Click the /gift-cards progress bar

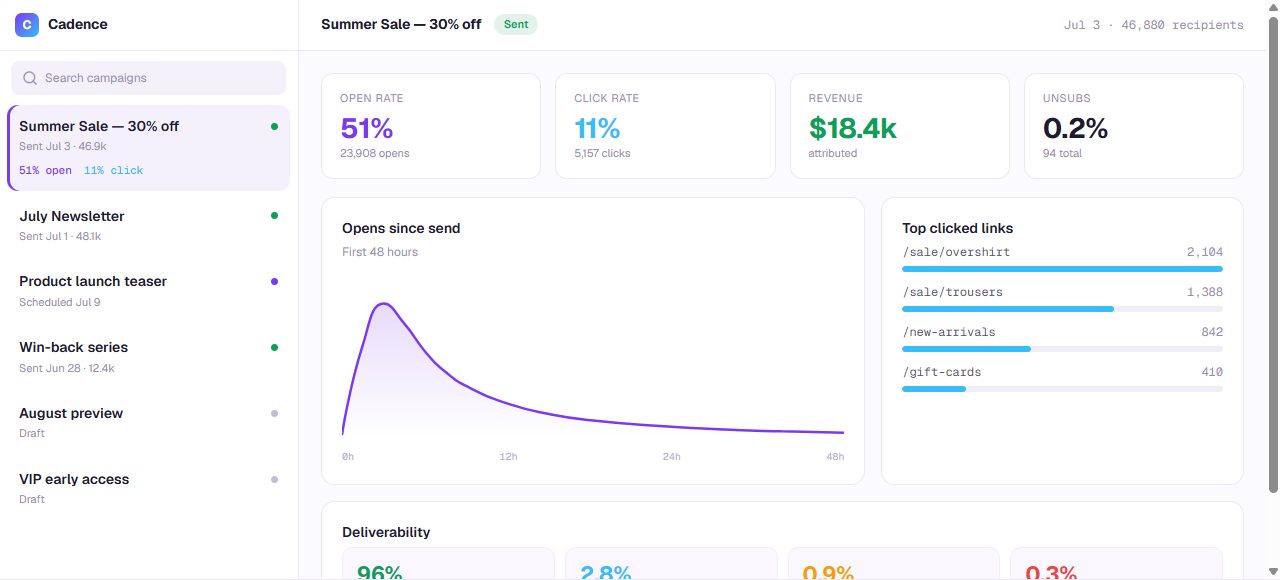point(1062,389)
